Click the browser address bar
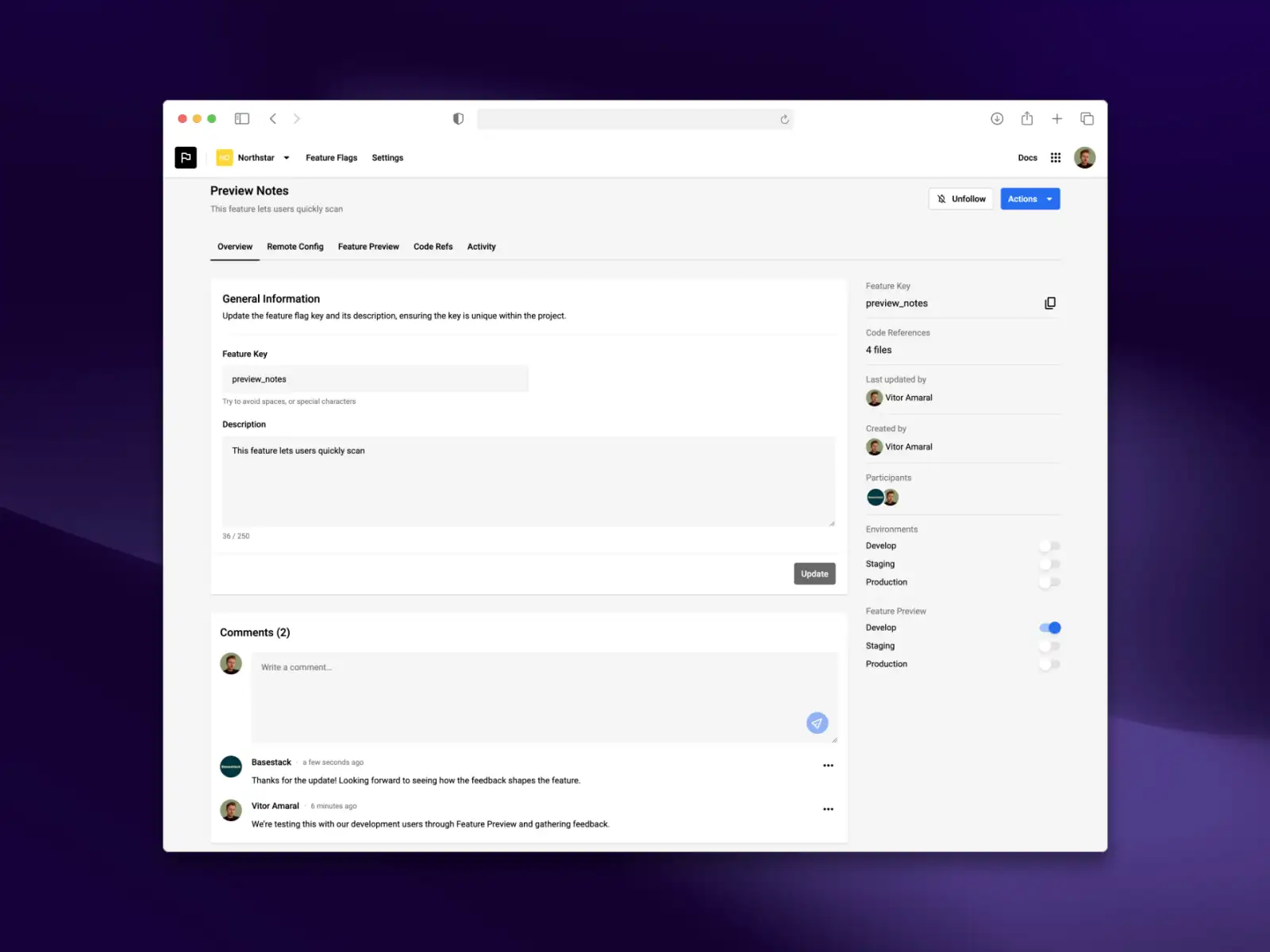 click(x=635, y=119)
